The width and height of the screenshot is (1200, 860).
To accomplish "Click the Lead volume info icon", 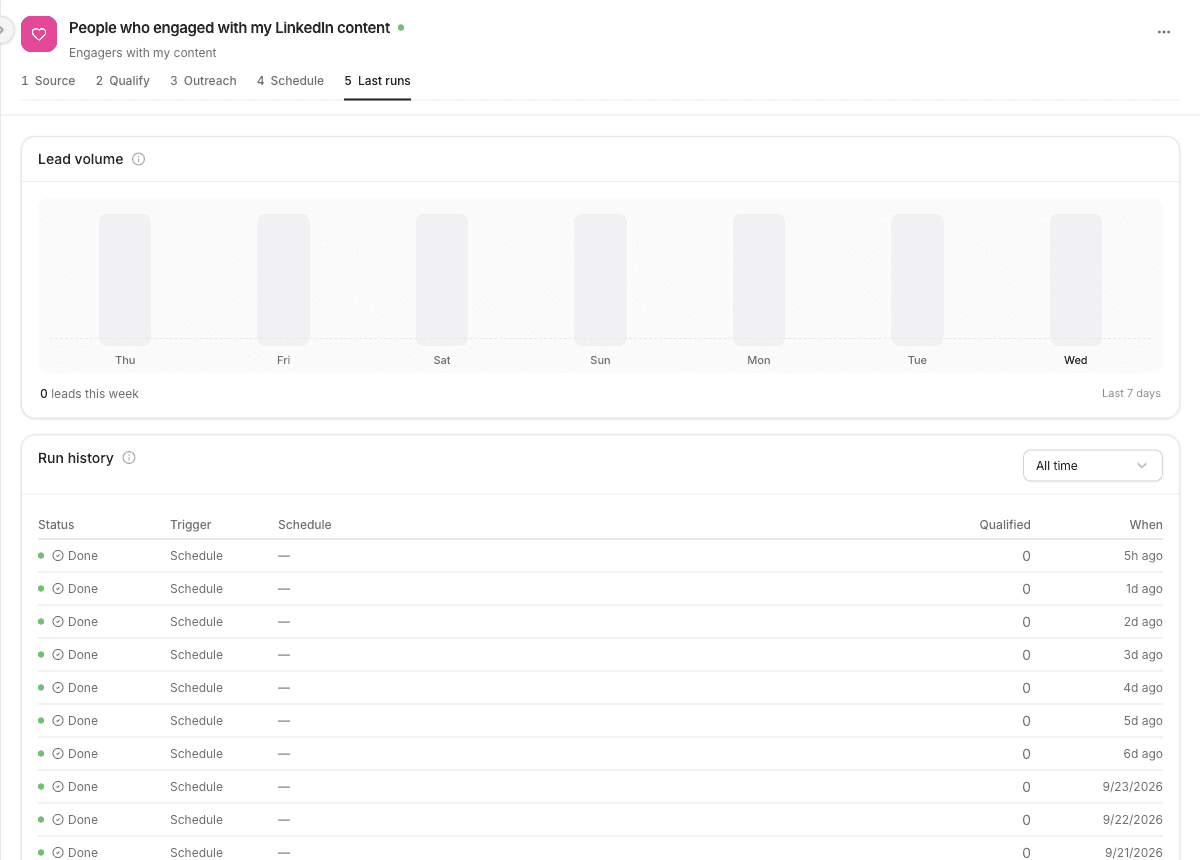I will [139, 159].
